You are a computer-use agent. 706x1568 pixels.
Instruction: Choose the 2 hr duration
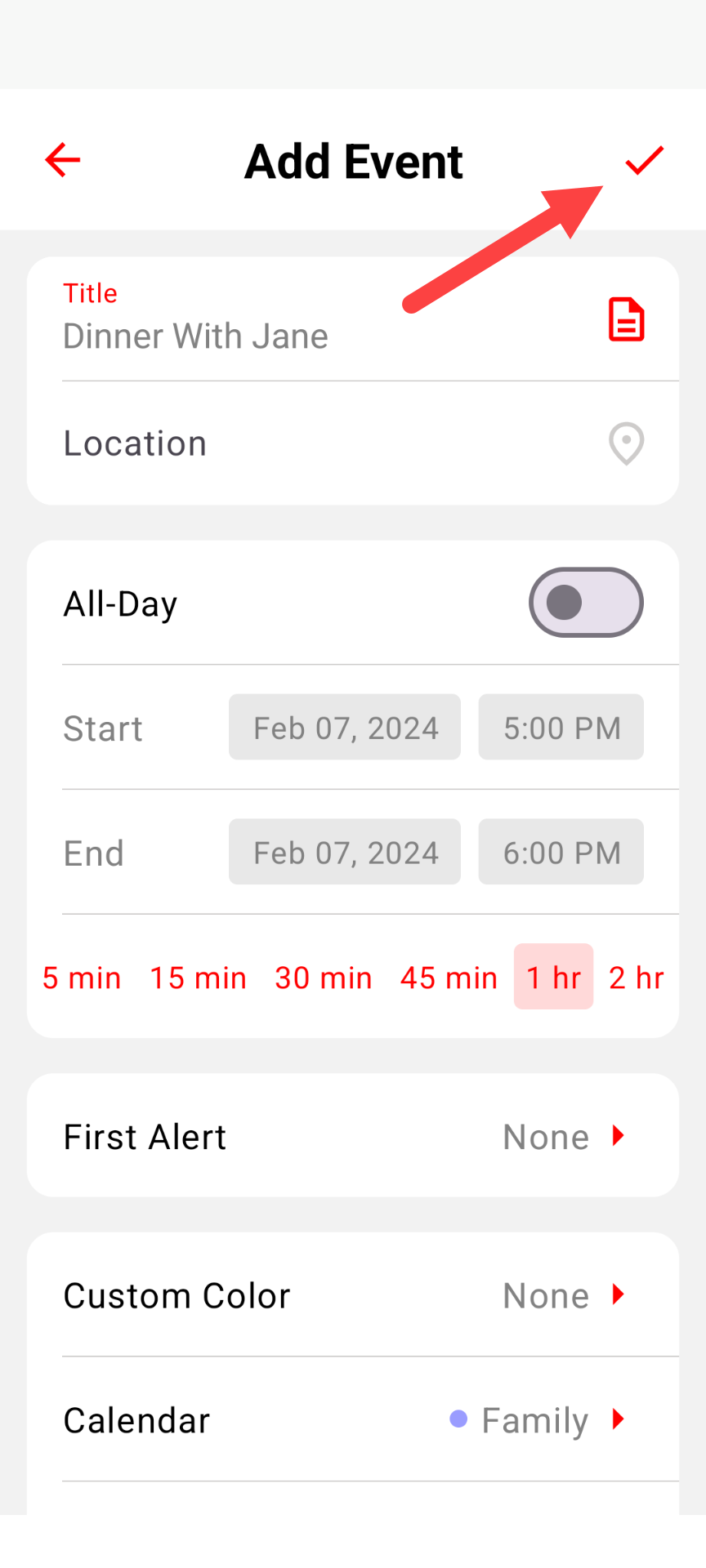(637, 978)
